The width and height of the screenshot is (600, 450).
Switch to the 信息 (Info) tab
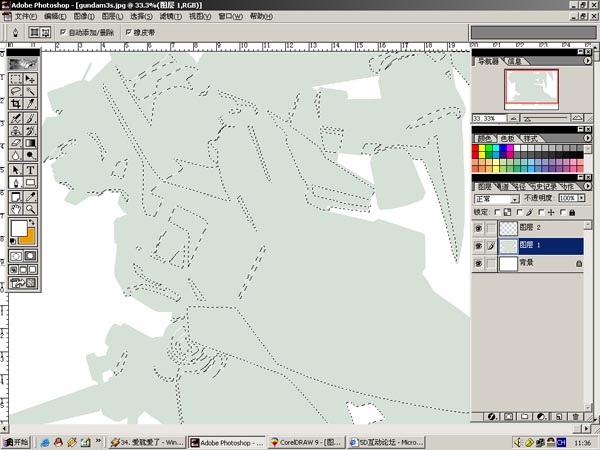[x=514, y=61]
